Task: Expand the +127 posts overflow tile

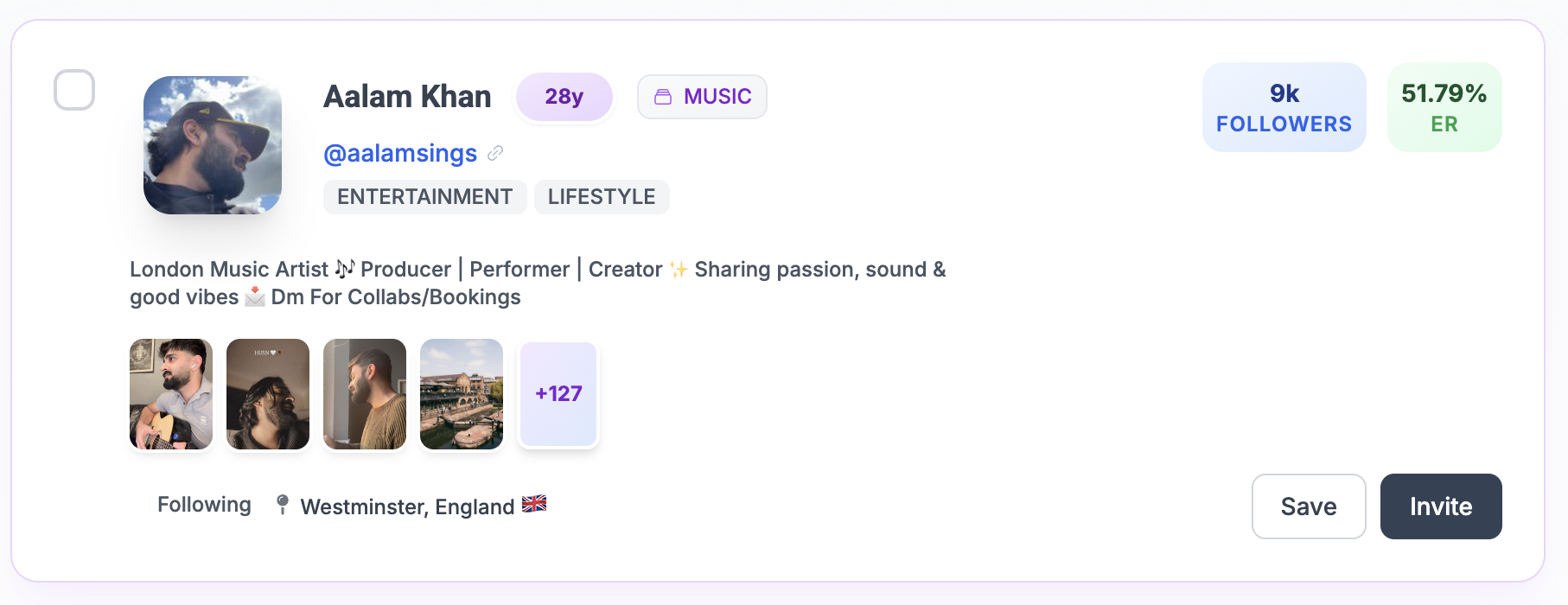Action: (x=558, y=393)
